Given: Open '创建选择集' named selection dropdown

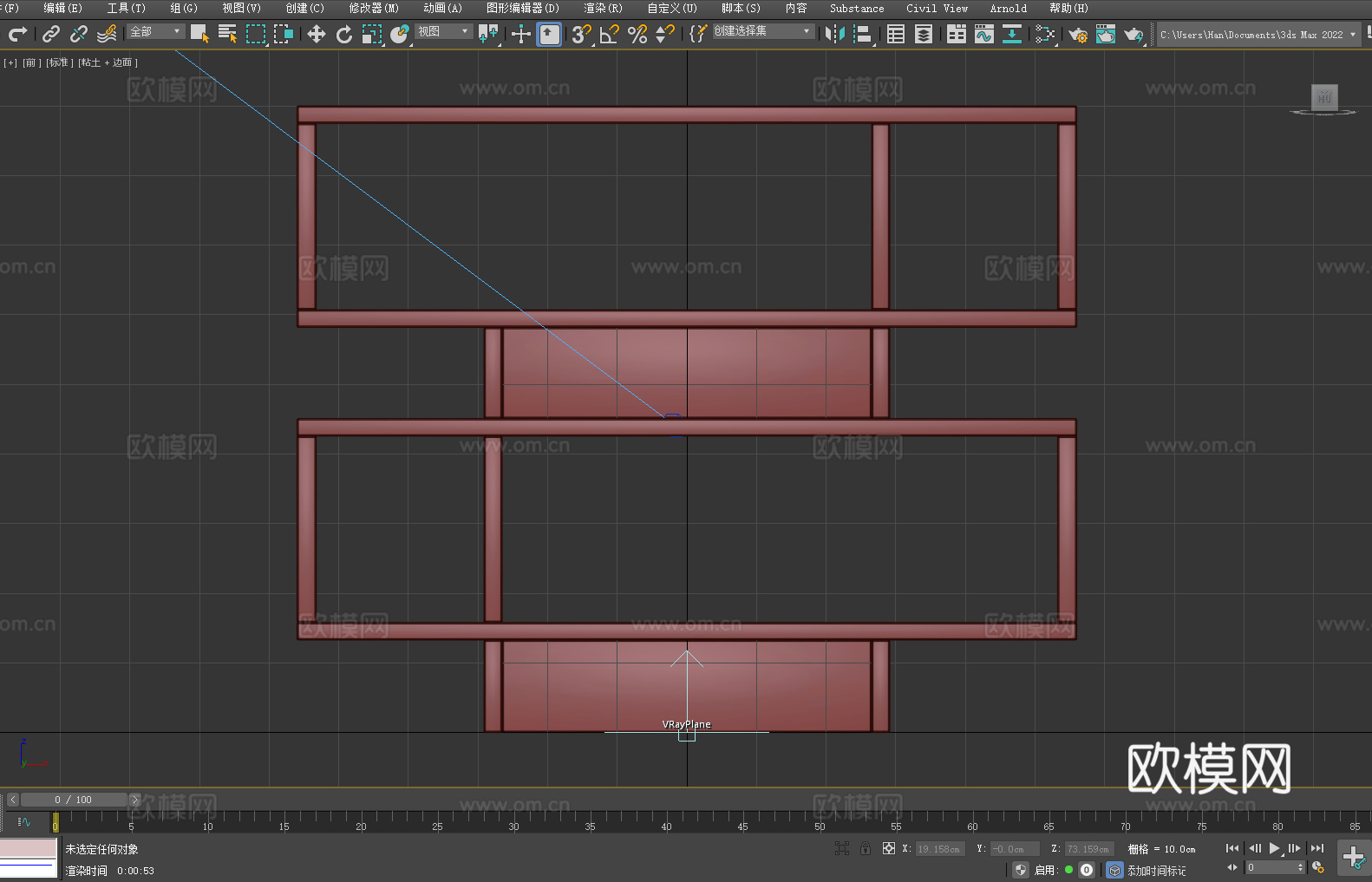Looking at the screenshot, I should tap(763, 31).
